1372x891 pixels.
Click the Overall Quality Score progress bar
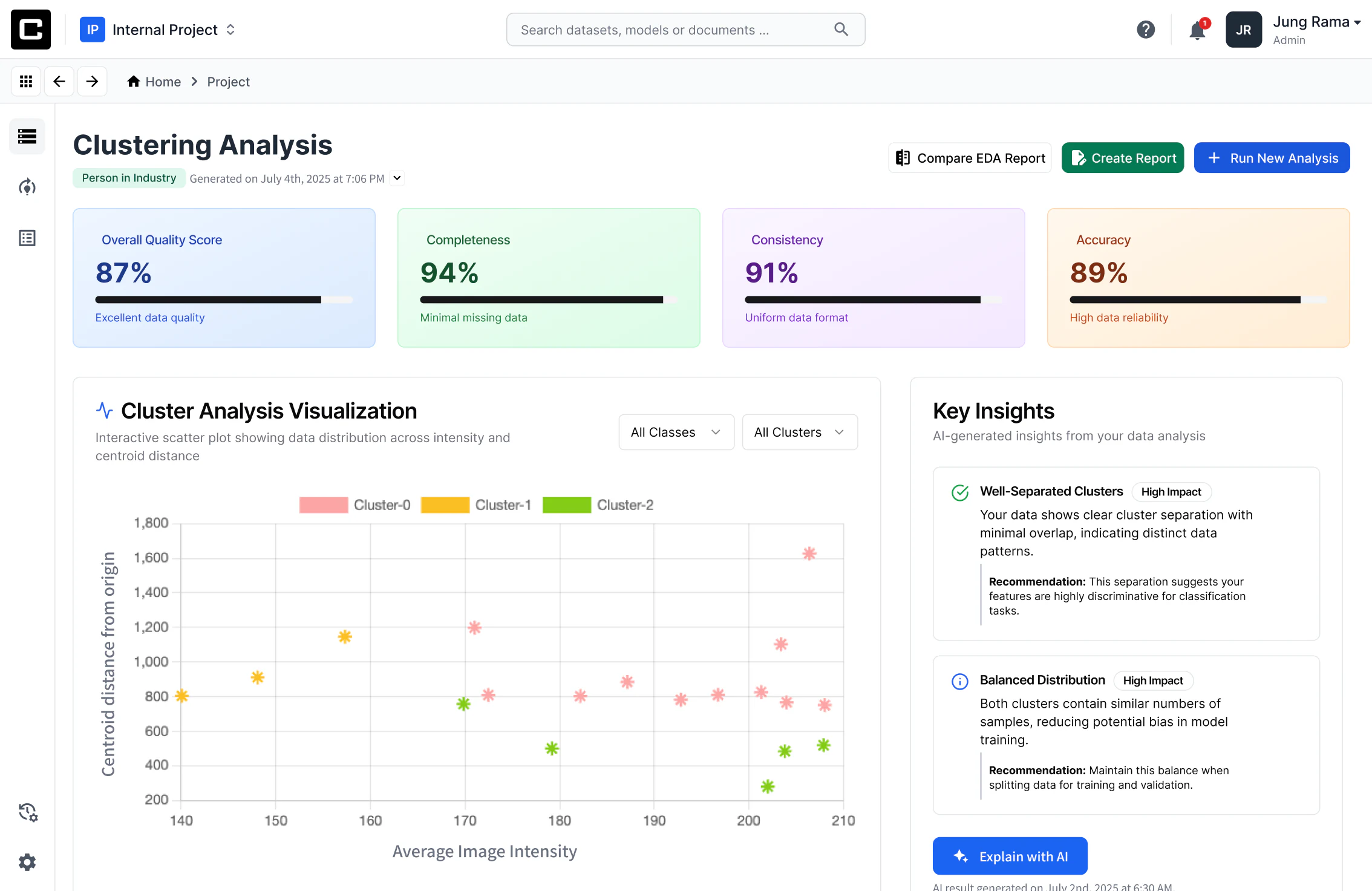pos(224,299)
